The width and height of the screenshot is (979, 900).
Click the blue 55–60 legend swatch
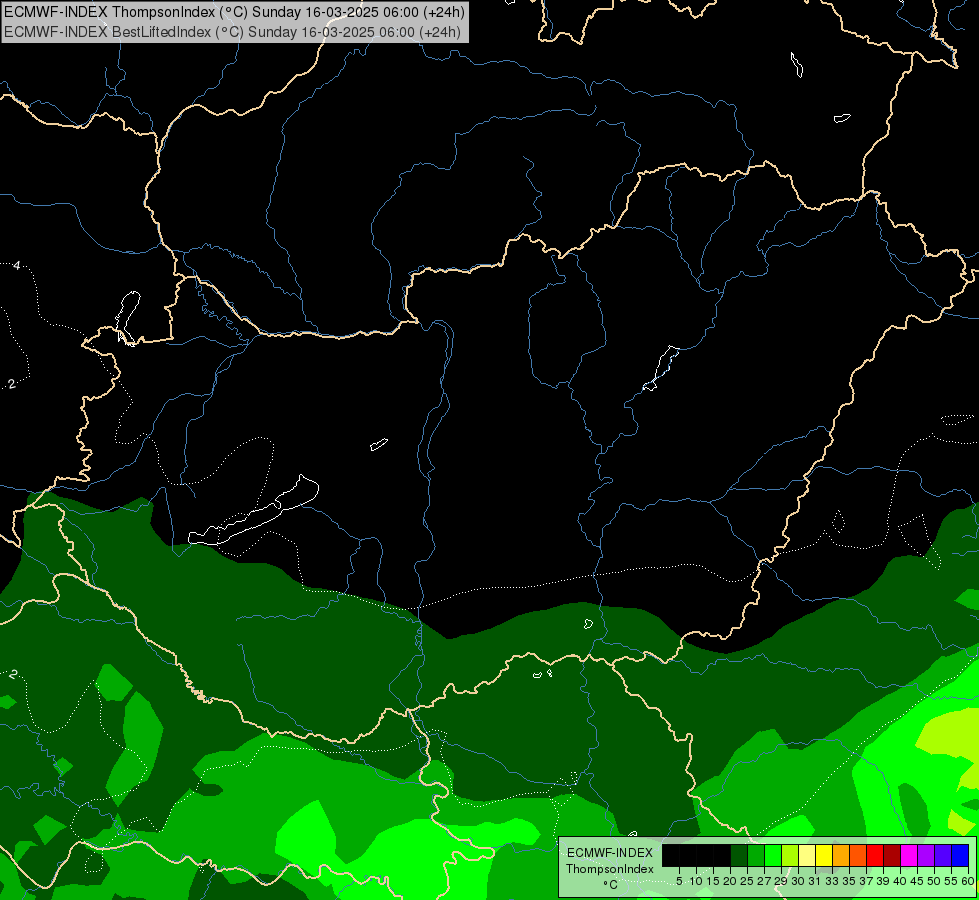pyautogui.click(x=960, y=855)
